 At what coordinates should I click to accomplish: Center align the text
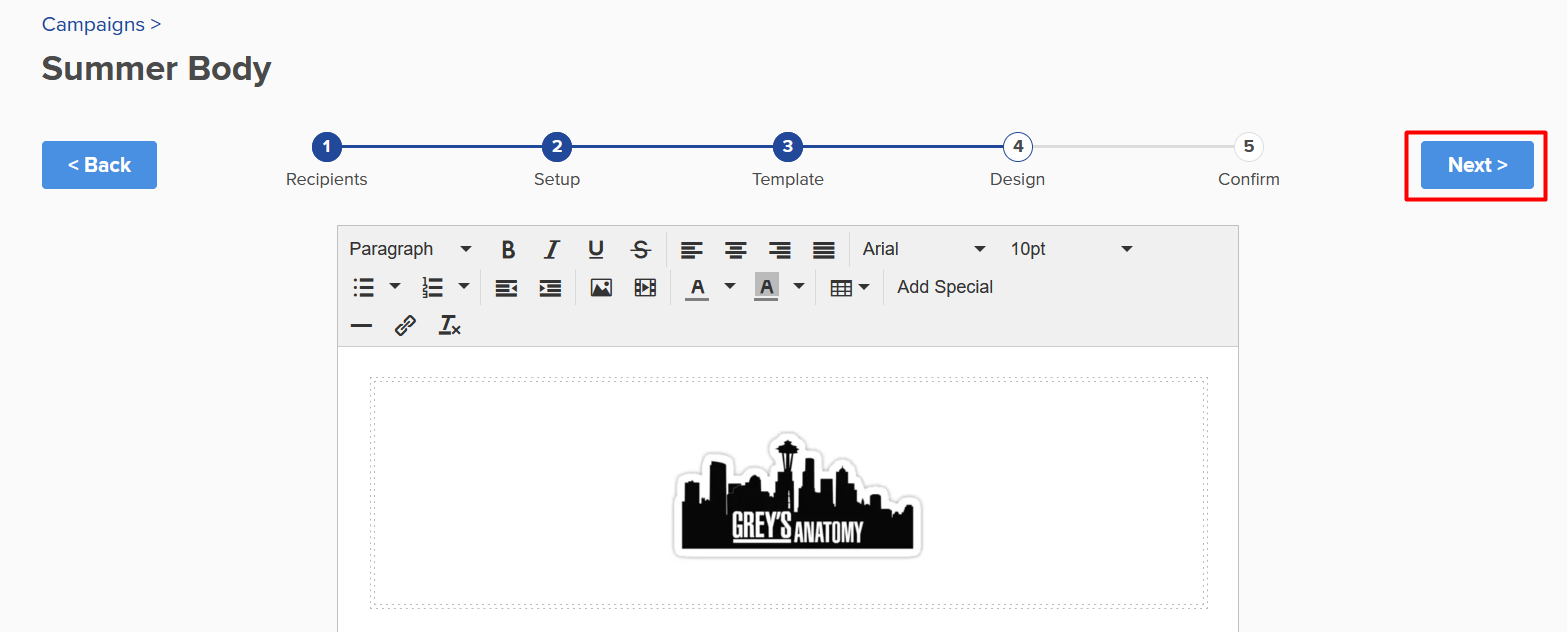736,249
